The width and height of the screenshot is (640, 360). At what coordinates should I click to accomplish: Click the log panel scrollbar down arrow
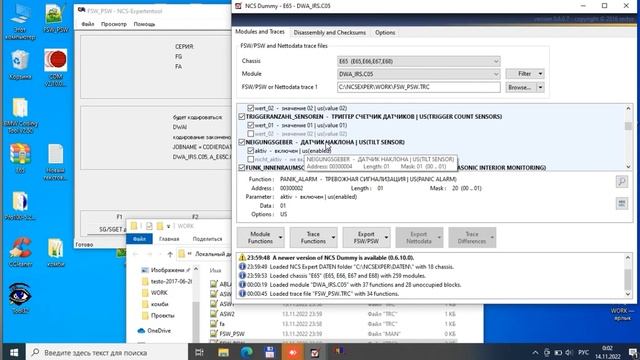point(628,294)
